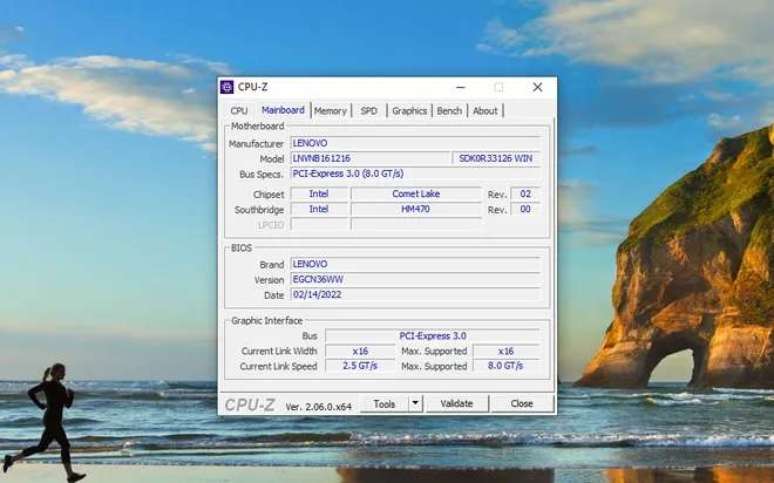Click the Comet Lake chipset field

pyautogui.click(x=416, y=194)
